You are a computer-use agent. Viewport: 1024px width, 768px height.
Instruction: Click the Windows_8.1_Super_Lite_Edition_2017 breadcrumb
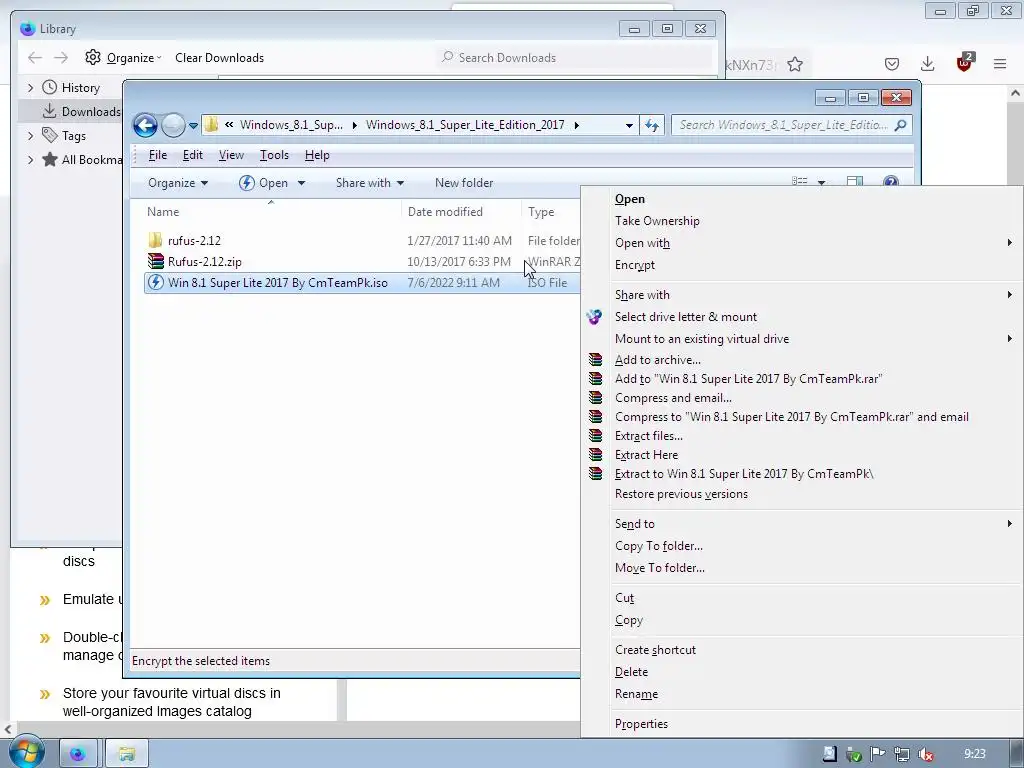click(465, 125)
